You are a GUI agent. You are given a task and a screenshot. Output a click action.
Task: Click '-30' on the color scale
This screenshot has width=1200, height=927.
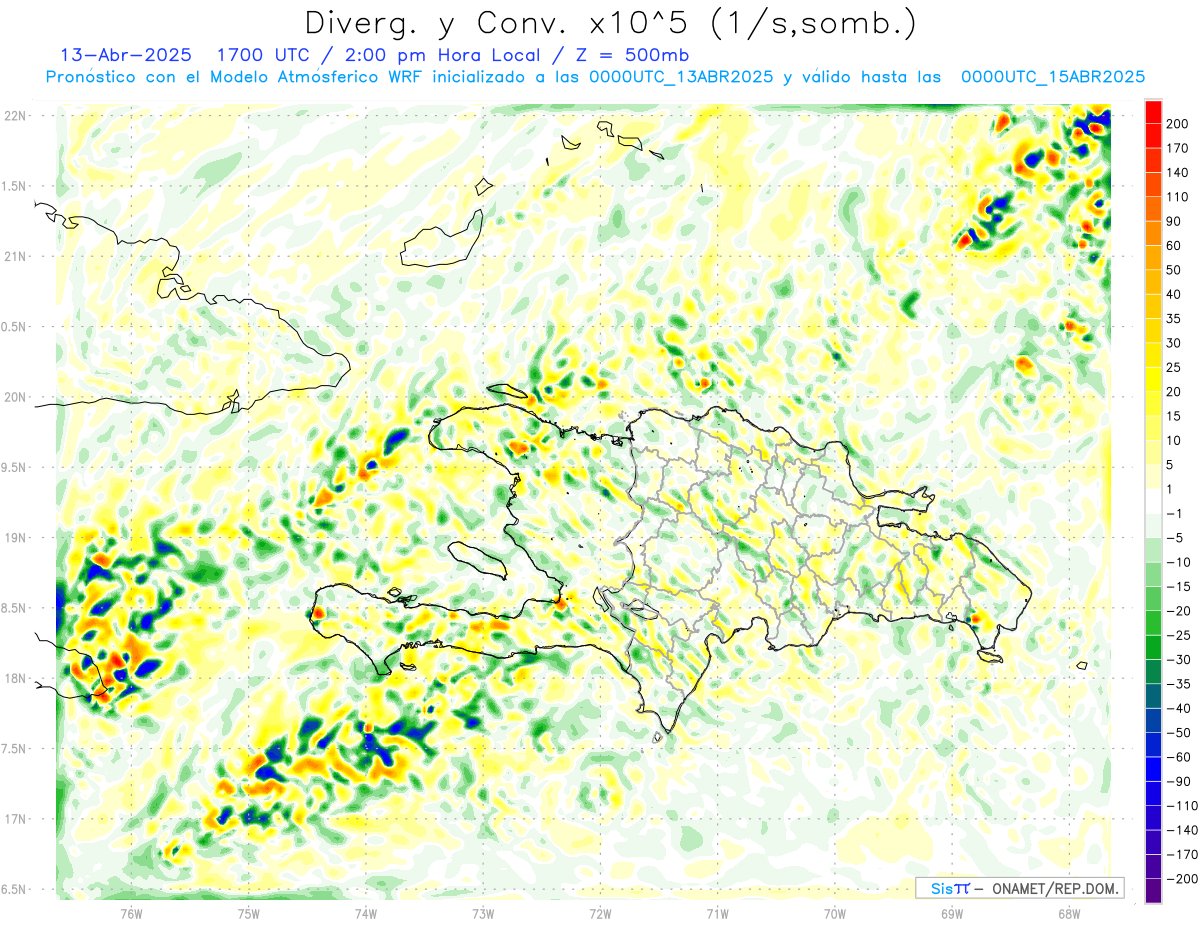click(1178, 659)
